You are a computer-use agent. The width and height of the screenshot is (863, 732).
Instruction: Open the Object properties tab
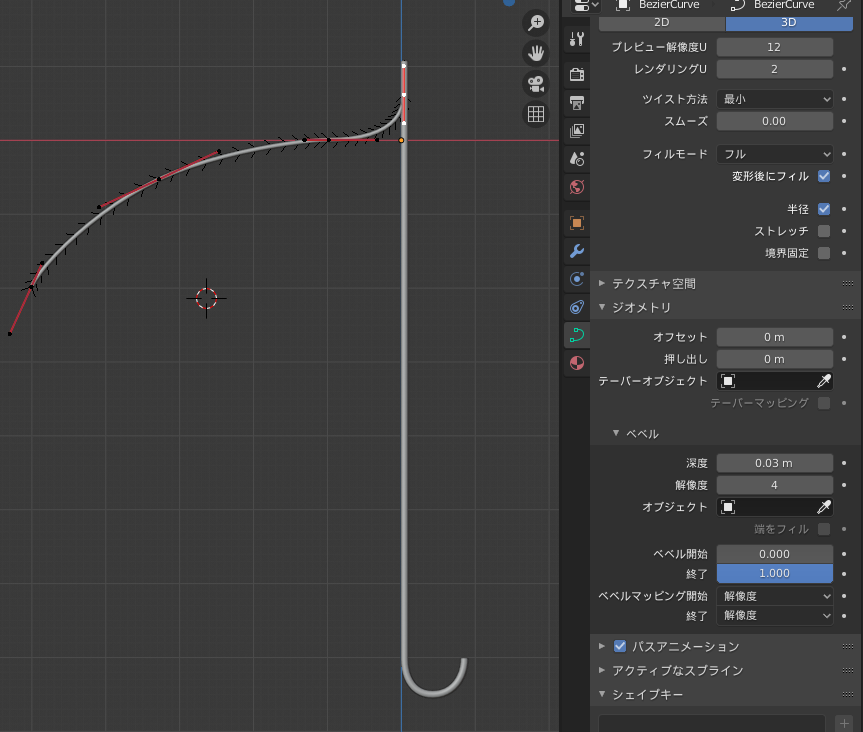(x=577, y=223)
